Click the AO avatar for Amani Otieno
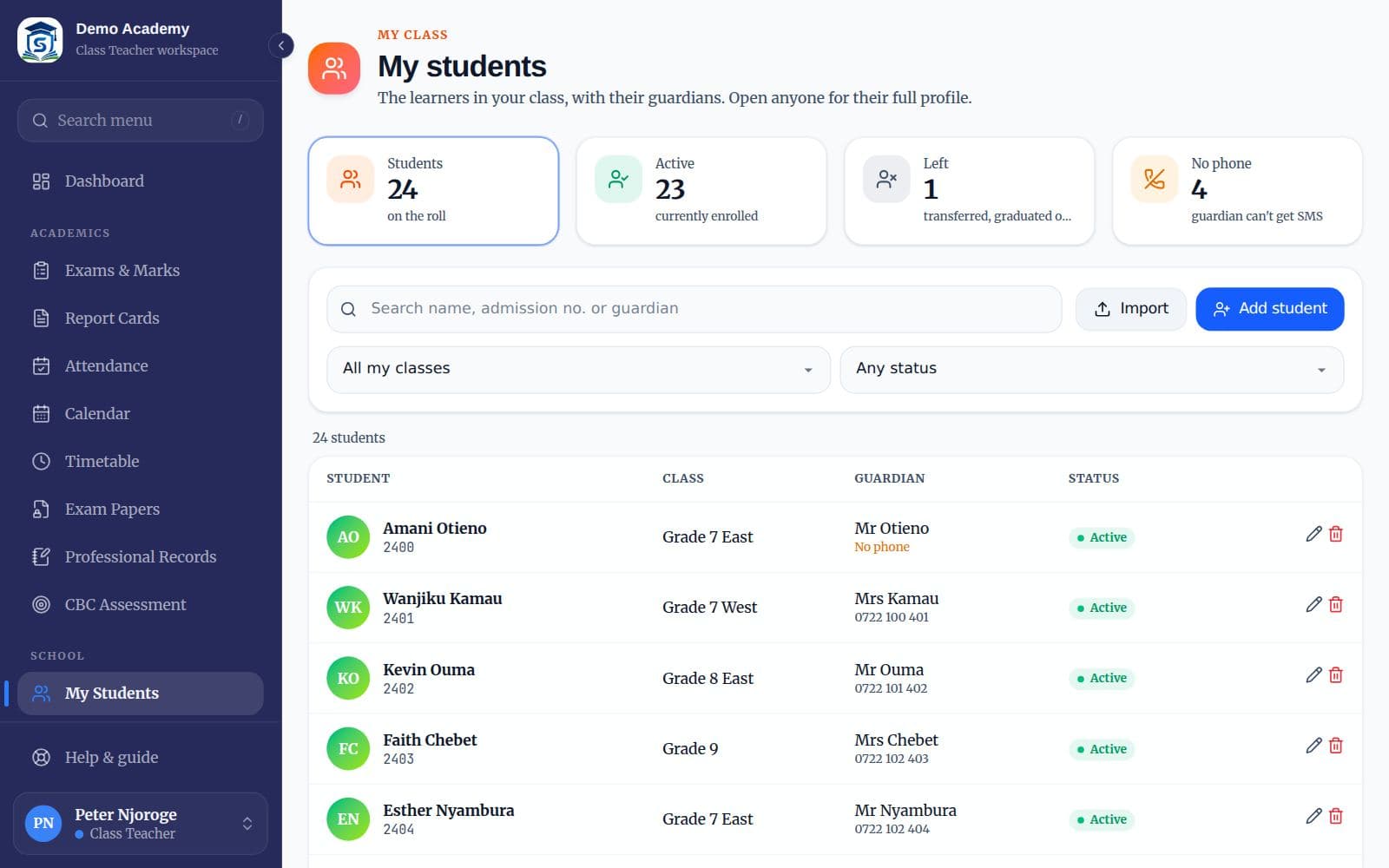The image size is (1389, 868). (x=348, y=537)
